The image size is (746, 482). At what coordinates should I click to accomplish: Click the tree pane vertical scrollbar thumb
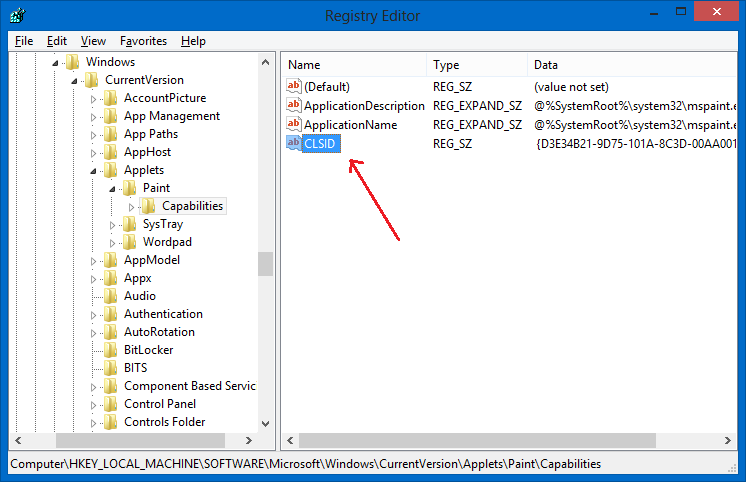coord(265,264)
